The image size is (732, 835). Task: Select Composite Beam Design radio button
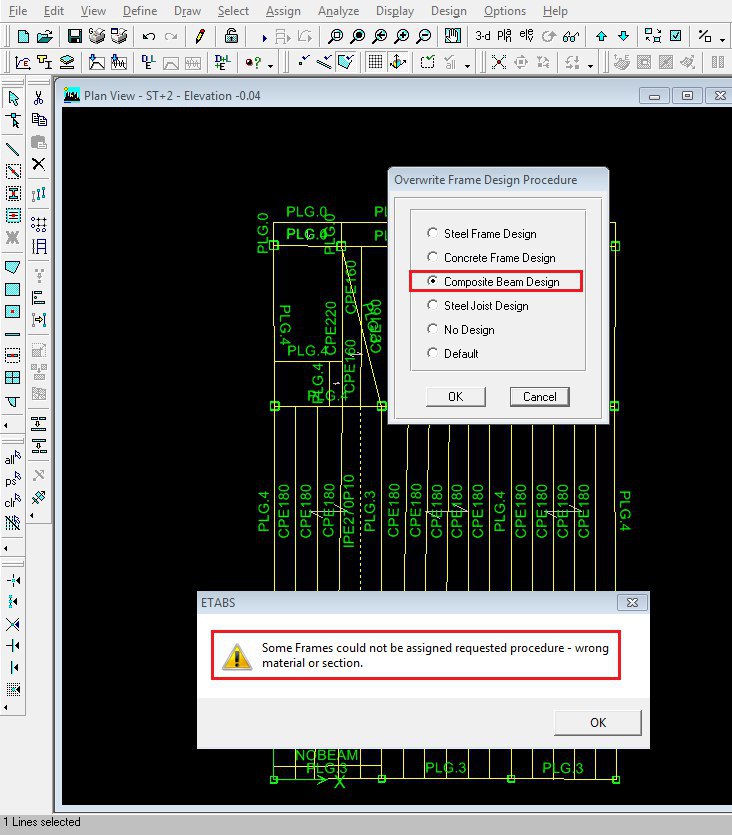click(x=432, y=281)
